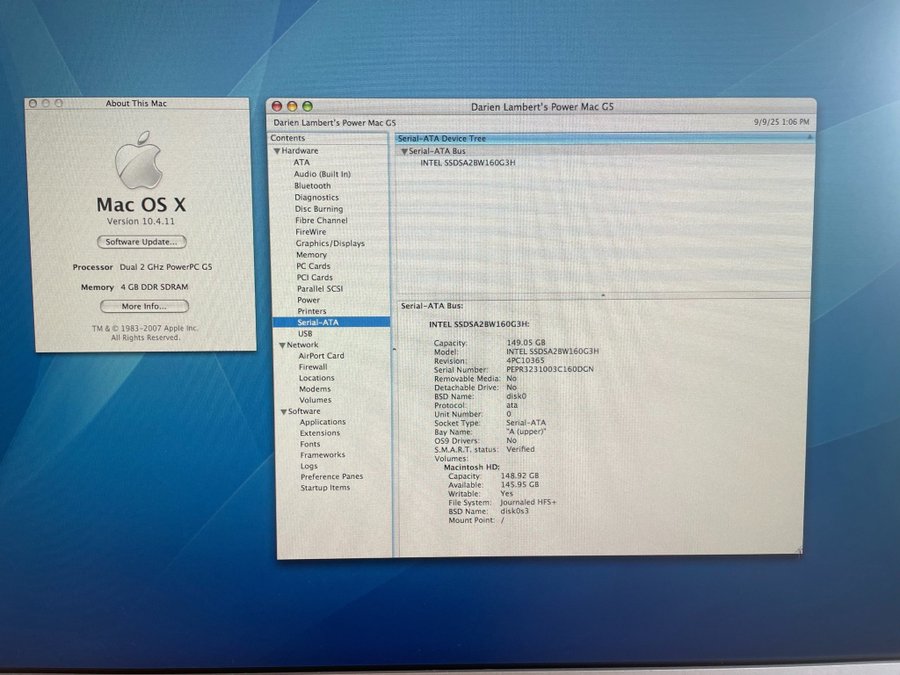This screenshot has height=675, width=900.
Task: Select INTEL SSDSA2BW160G3H in the device tree
Action: [468, 163]
